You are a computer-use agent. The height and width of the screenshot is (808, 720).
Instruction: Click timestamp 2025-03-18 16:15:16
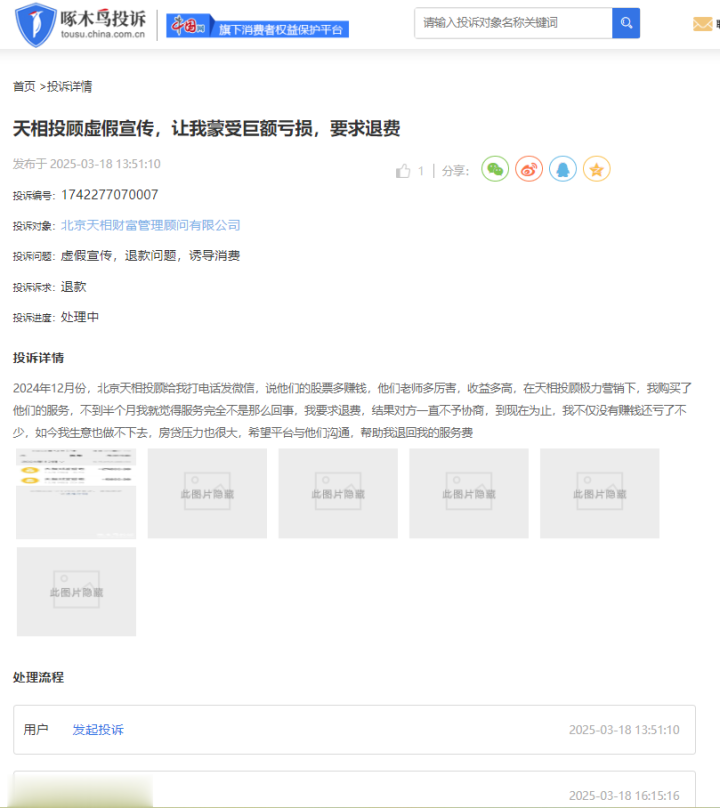click(x=624, y=796)
